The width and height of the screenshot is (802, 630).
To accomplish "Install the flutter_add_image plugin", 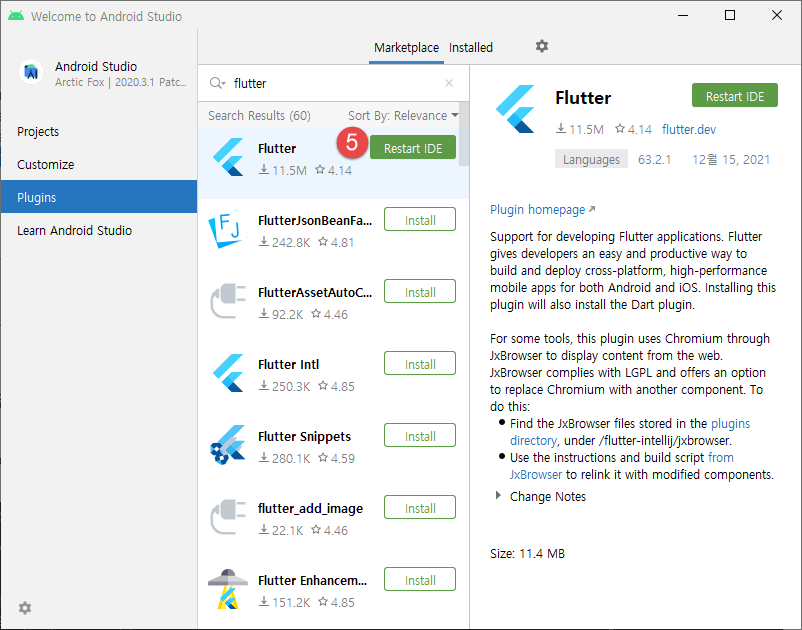I will click(419, 508).
